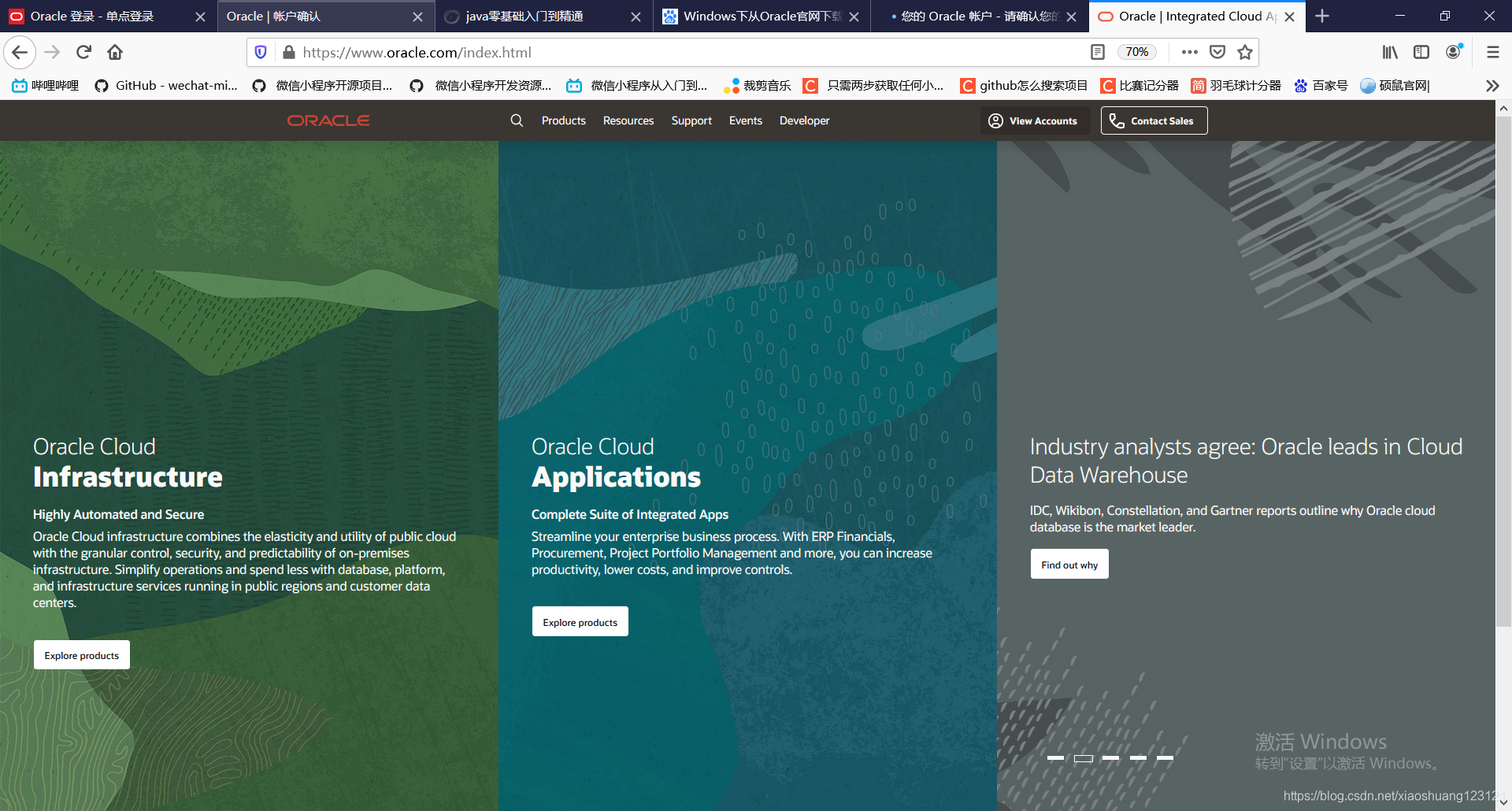Open the 微信小程序开源项目 bookmark
This screenshot has height=811, width=1512.
click(x=323, y=86)
